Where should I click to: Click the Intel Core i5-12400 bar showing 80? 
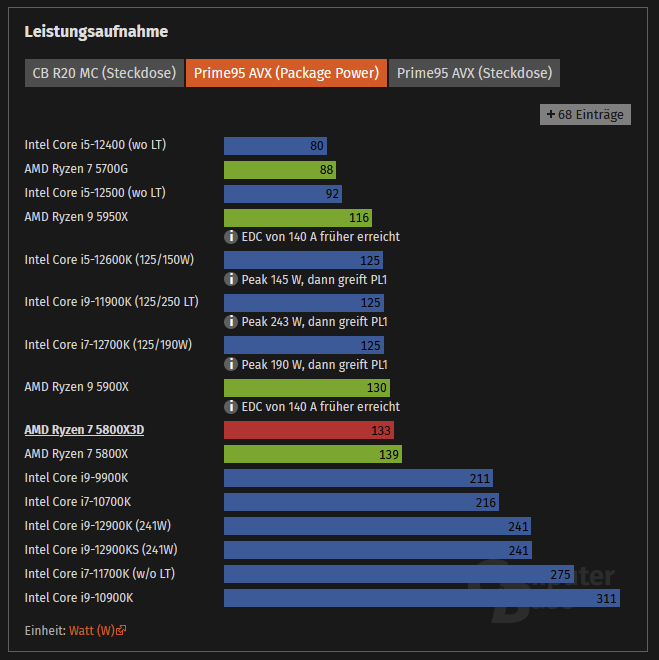[x=275, y=146]
